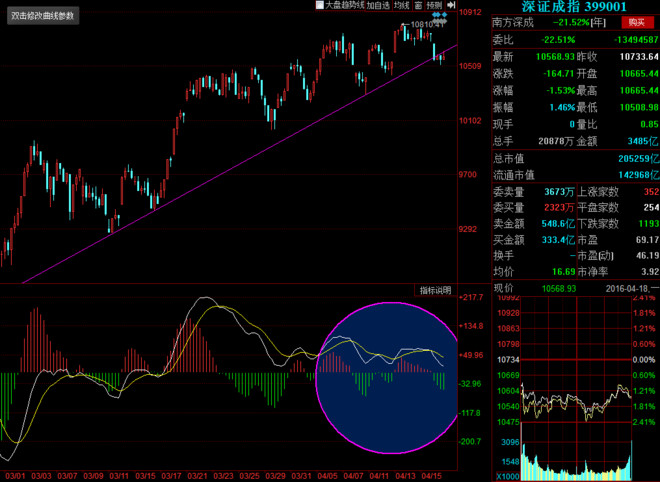Click the cyan intraday volume bars
This screenshot has height=482, width=660.
(577, 462)
